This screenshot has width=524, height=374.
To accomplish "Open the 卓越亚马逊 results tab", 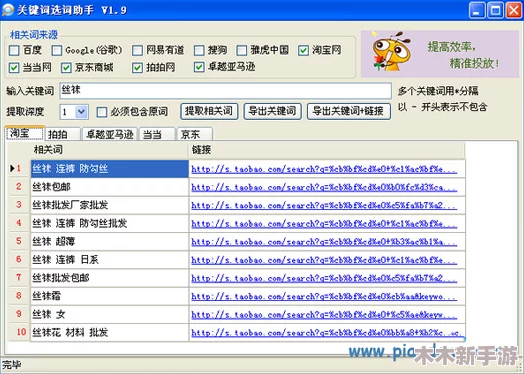I will click(110, 134).
